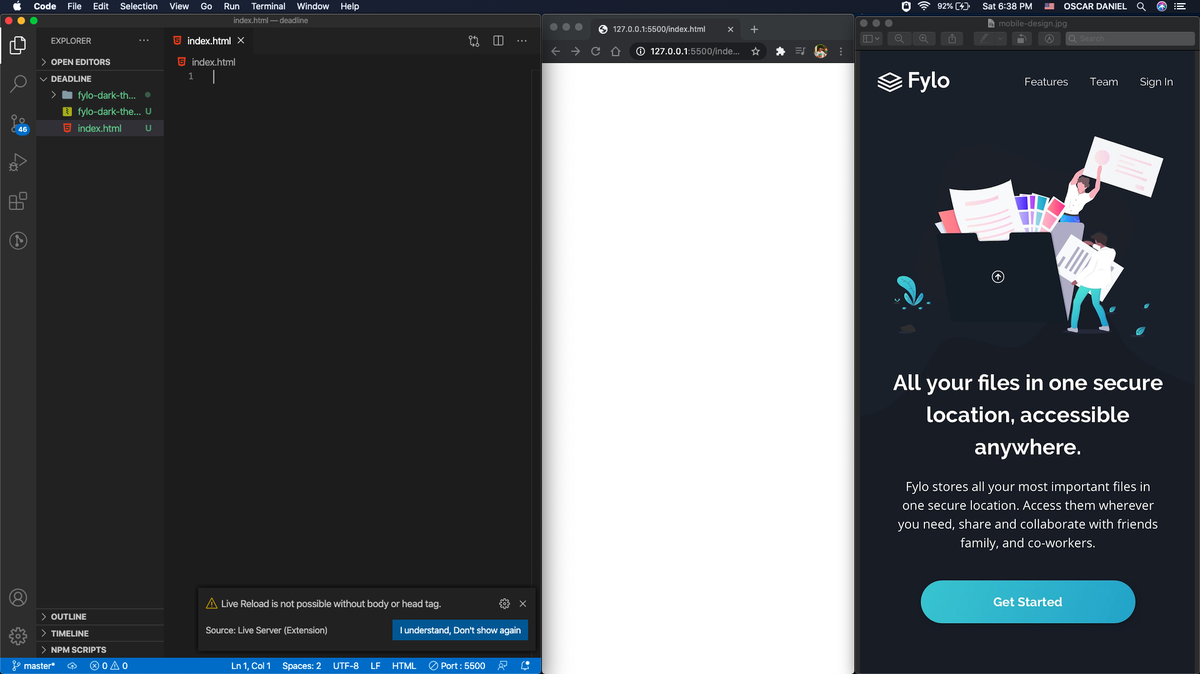Image resolution: width=1200 pixels, height=674 pixels.
Task: Open the Run and Debug view
Action: (x=18, y=163)
